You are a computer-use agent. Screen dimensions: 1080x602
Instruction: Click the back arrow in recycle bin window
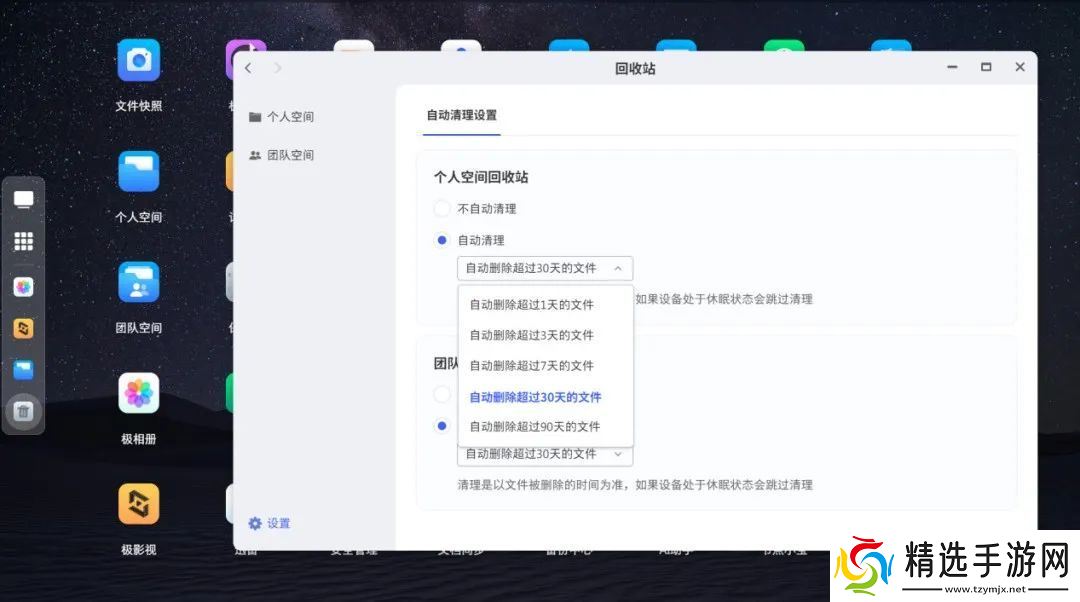point(249,68)
